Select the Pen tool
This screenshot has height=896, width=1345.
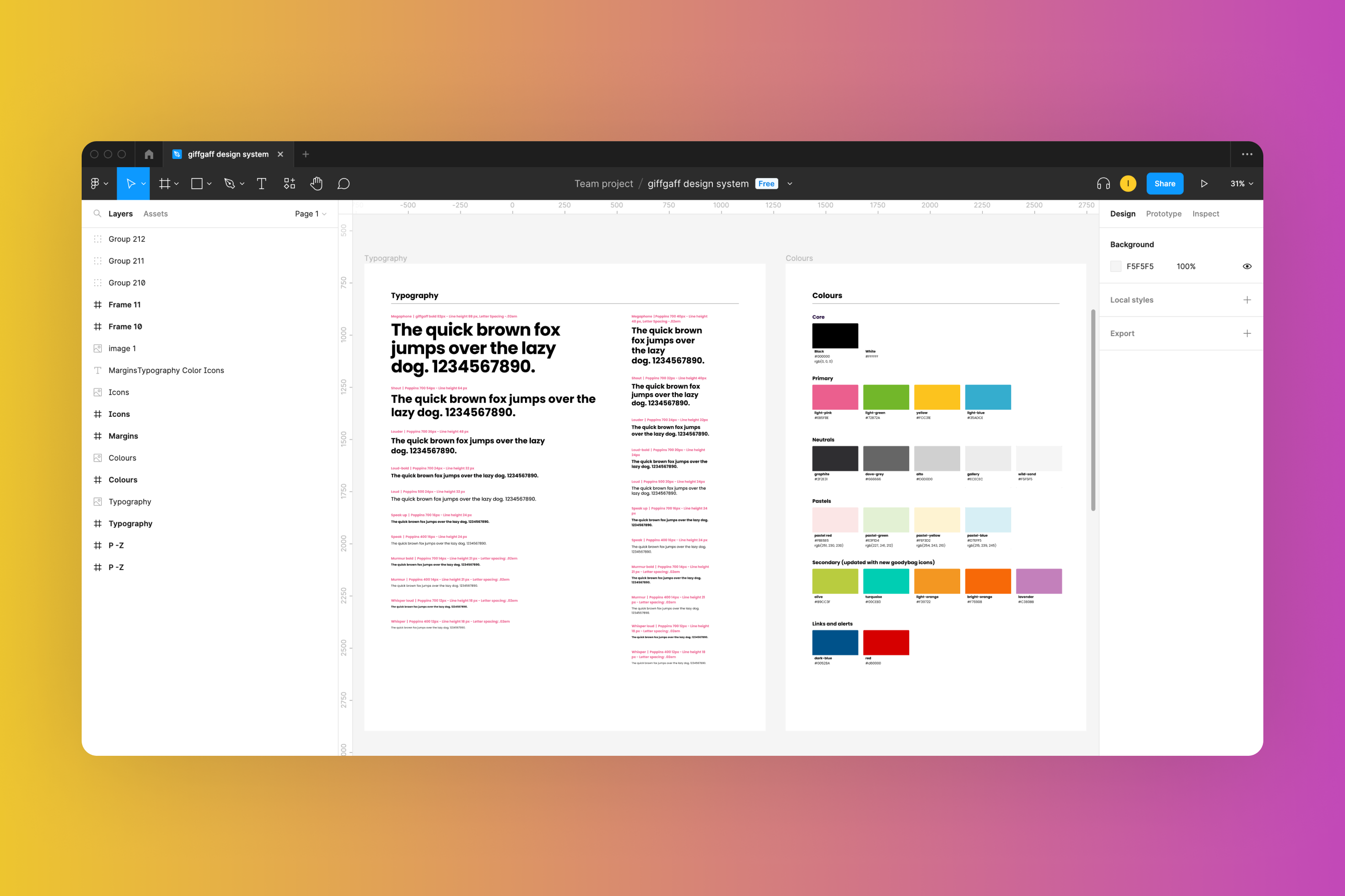pyautogui.click(x=229, y=183)
